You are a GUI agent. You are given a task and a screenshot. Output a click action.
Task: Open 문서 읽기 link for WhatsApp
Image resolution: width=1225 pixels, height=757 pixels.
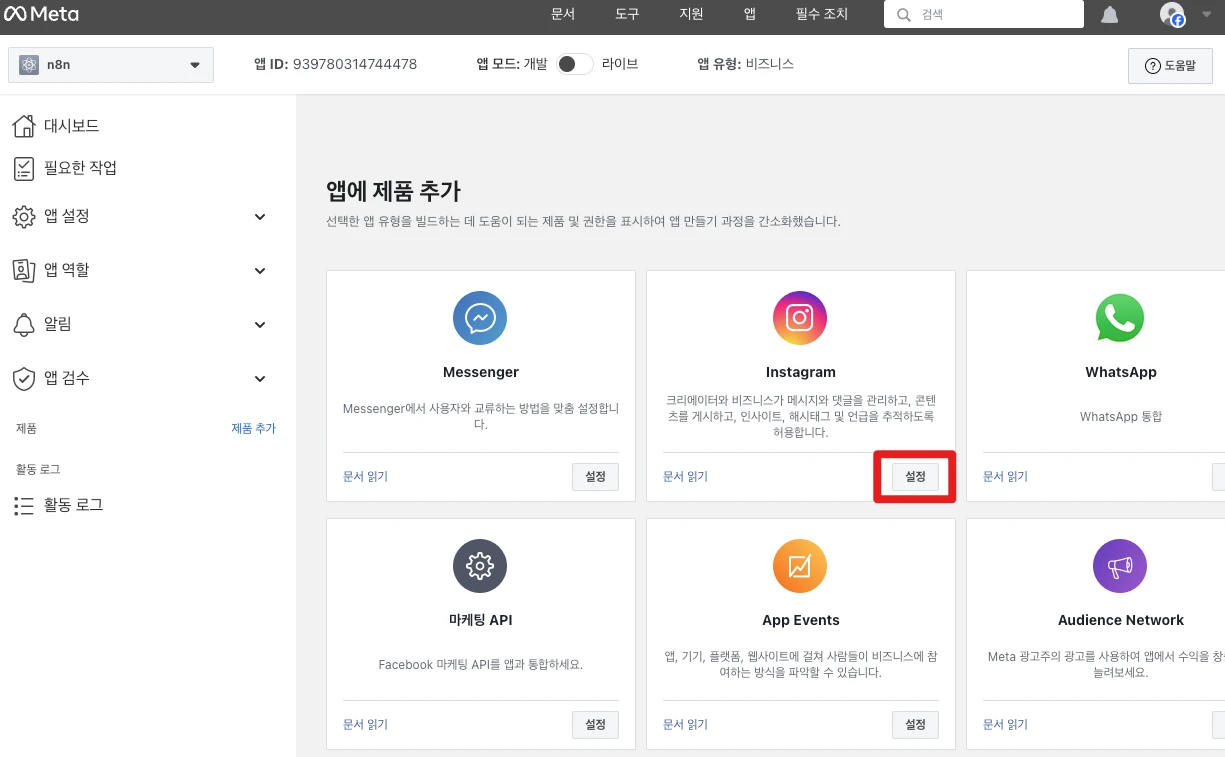1005,477
